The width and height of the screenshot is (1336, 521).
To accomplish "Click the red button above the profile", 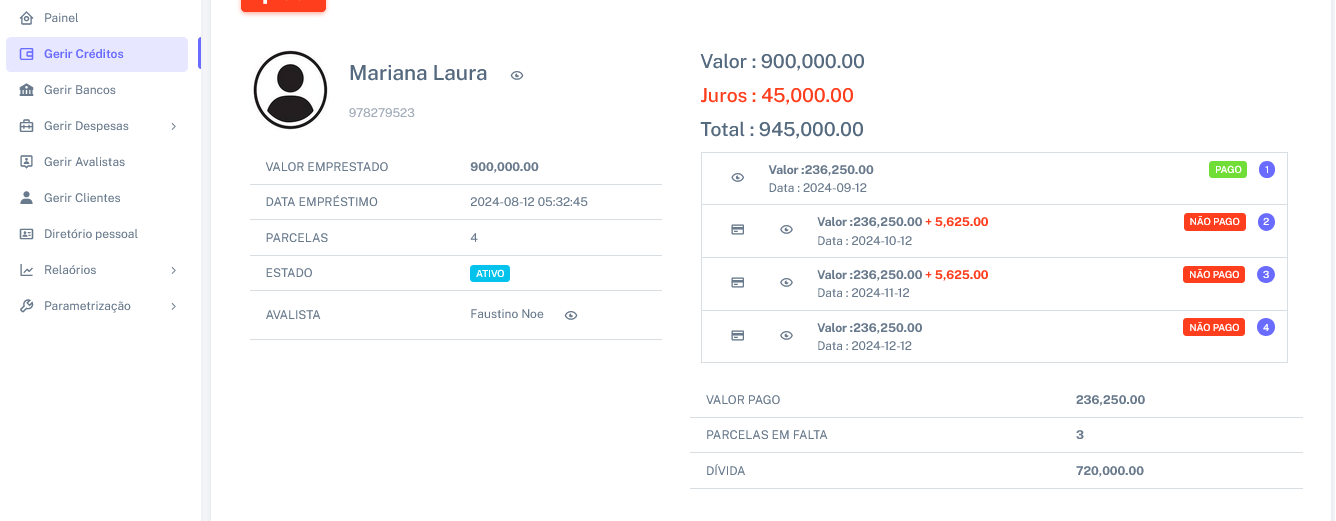I will pos(283,4).
